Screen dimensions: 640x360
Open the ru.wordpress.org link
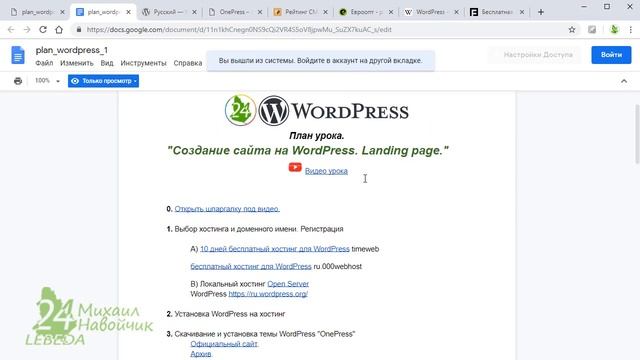pos(268,294)
